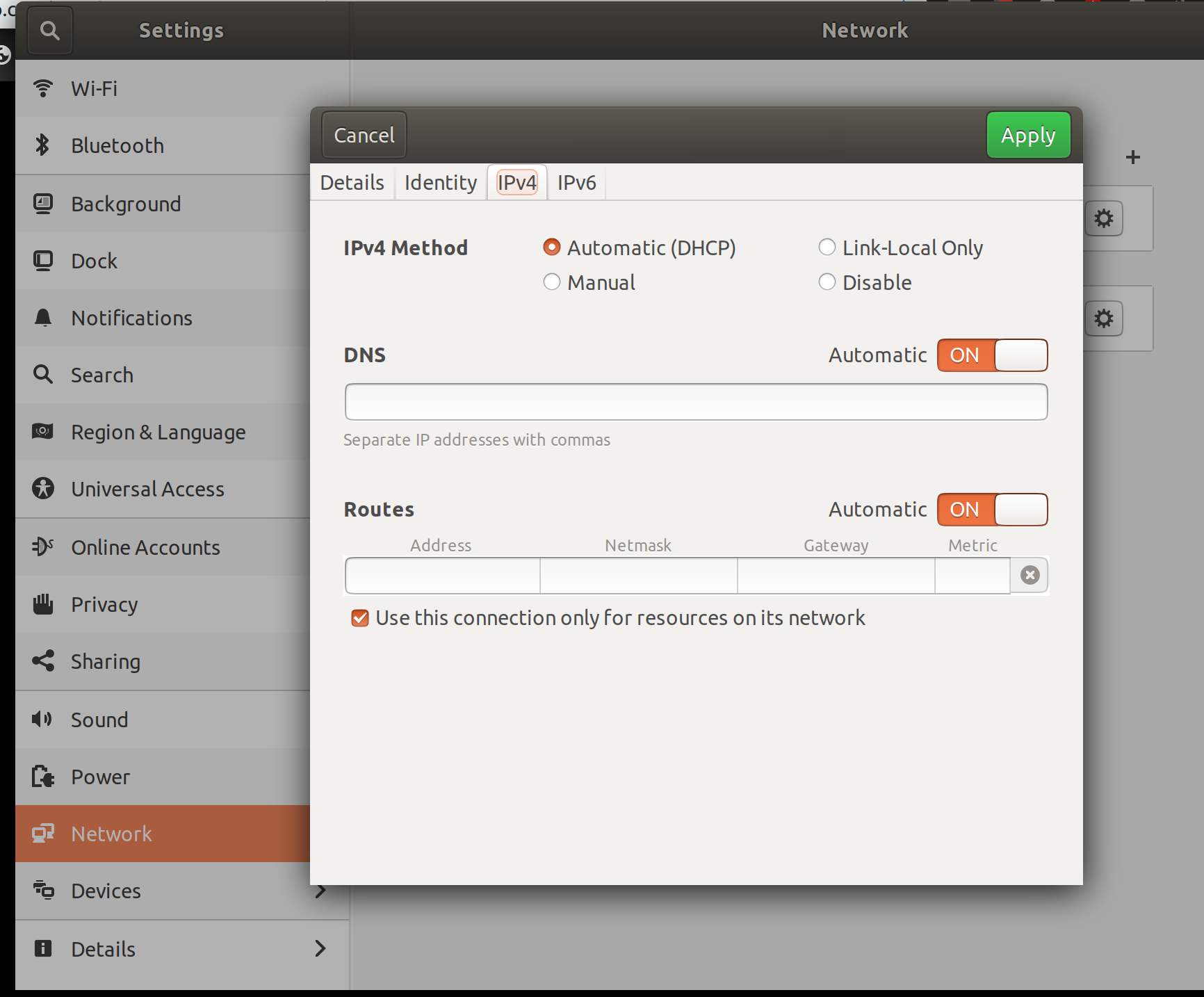Click the Settings search magnifier icon
The height and width of the screenshot is (997, 1204).
(x=49, y=31)
